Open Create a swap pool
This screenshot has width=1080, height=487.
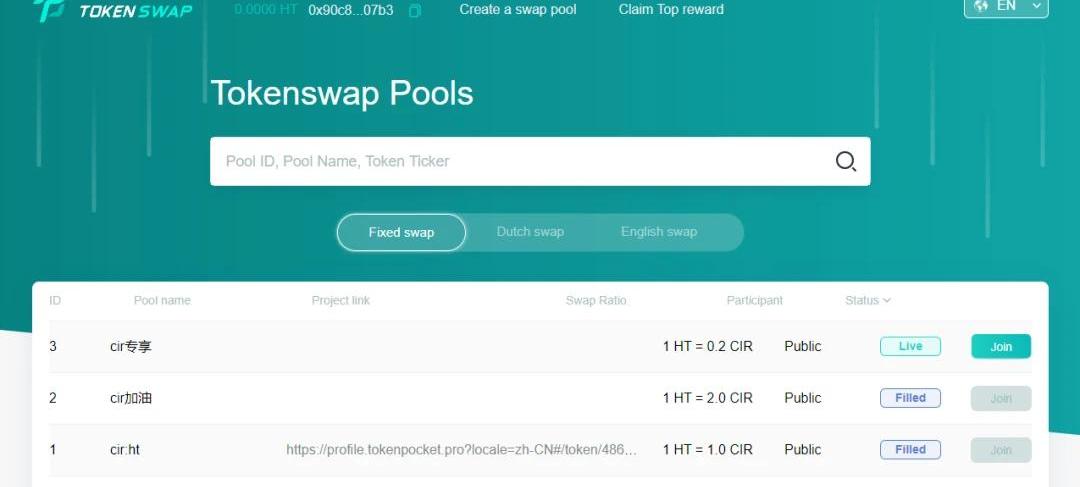click(x=518, y=10)
